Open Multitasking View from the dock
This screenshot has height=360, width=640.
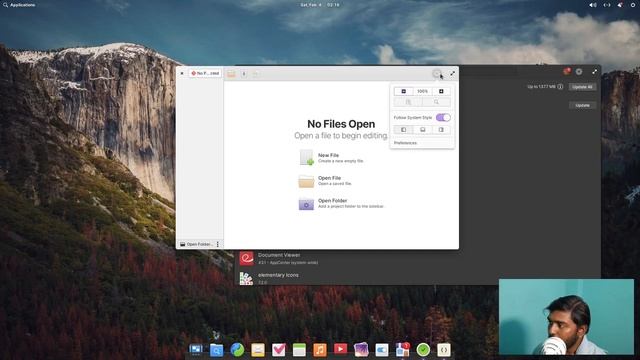196,349
